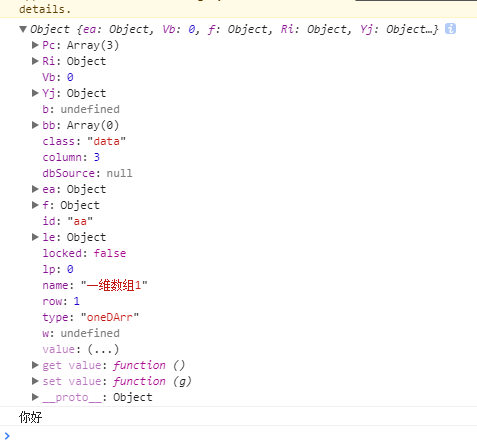Select the b: undefined property row
Screen dimensions: 477x447
coord(81,109)
